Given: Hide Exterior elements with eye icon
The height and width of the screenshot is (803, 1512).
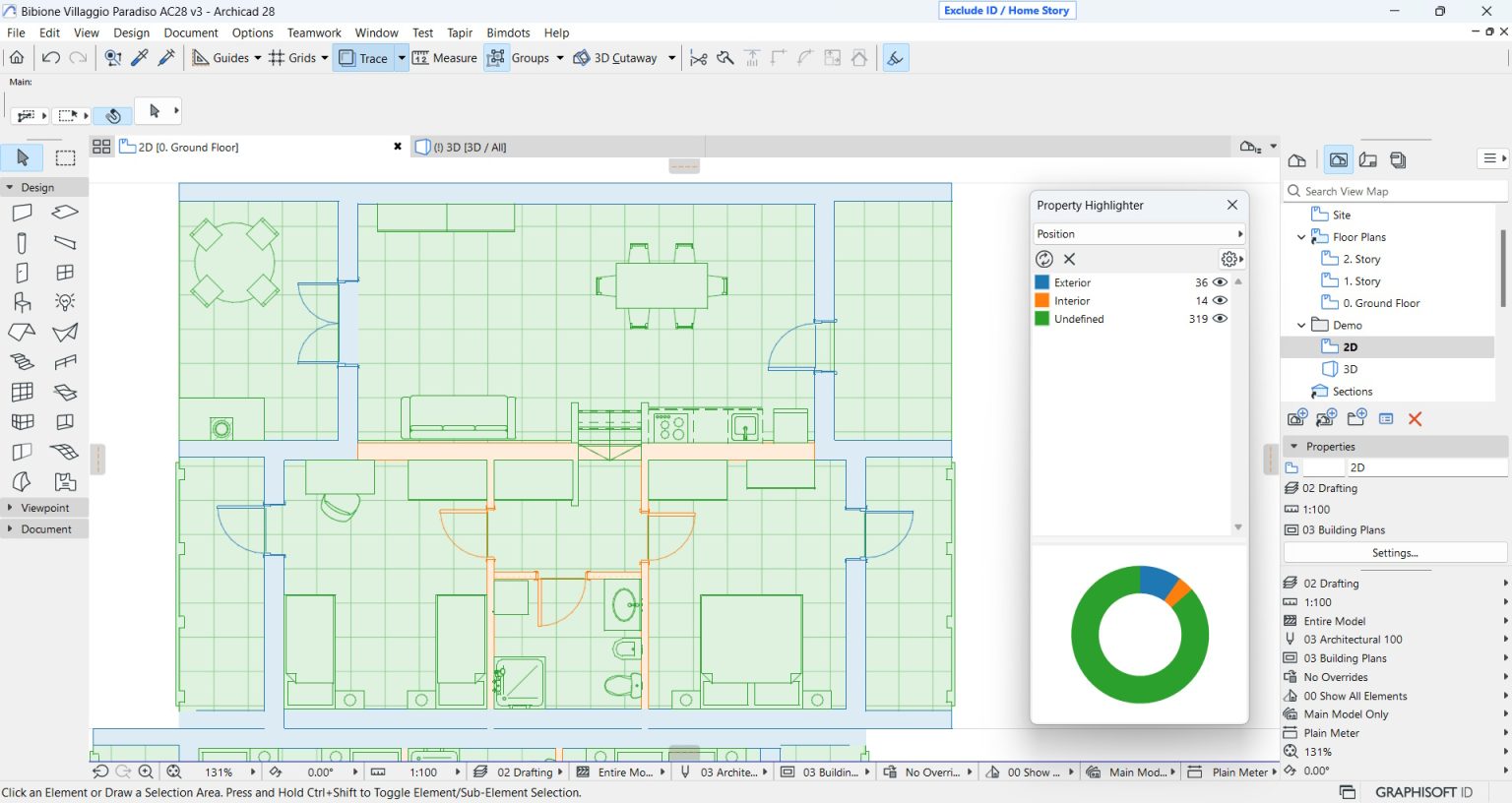Looking at the screenshot, I should [x=1221, y=282].
